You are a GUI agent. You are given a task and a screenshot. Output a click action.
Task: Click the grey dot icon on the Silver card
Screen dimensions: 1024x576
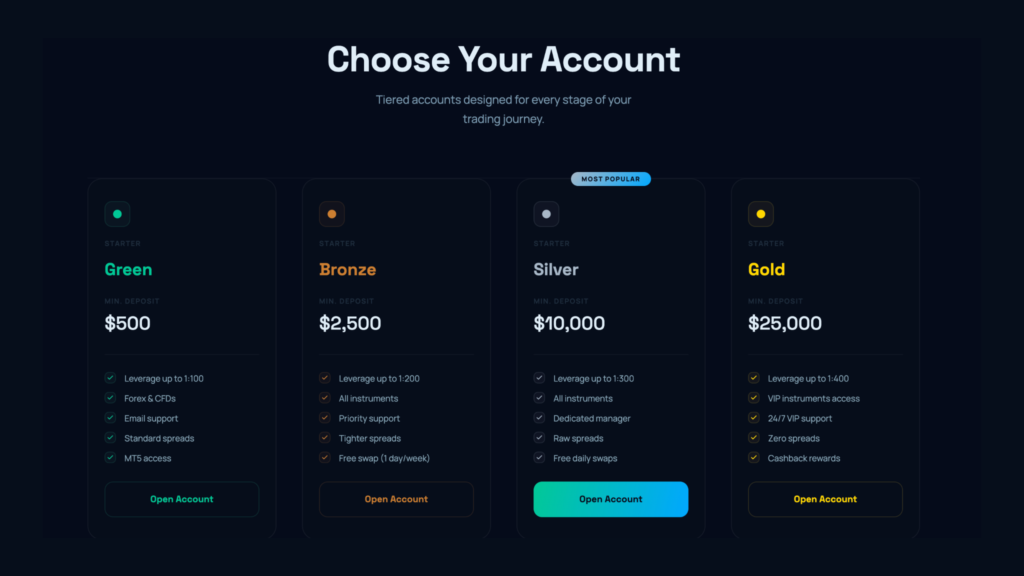(x=546, y=214)
